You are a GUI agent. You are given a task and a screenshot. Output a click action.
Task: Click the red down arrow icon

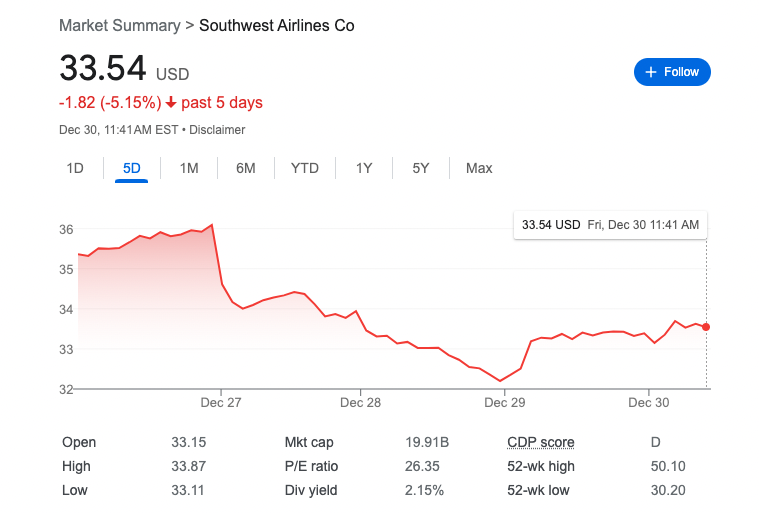(171, 103)
